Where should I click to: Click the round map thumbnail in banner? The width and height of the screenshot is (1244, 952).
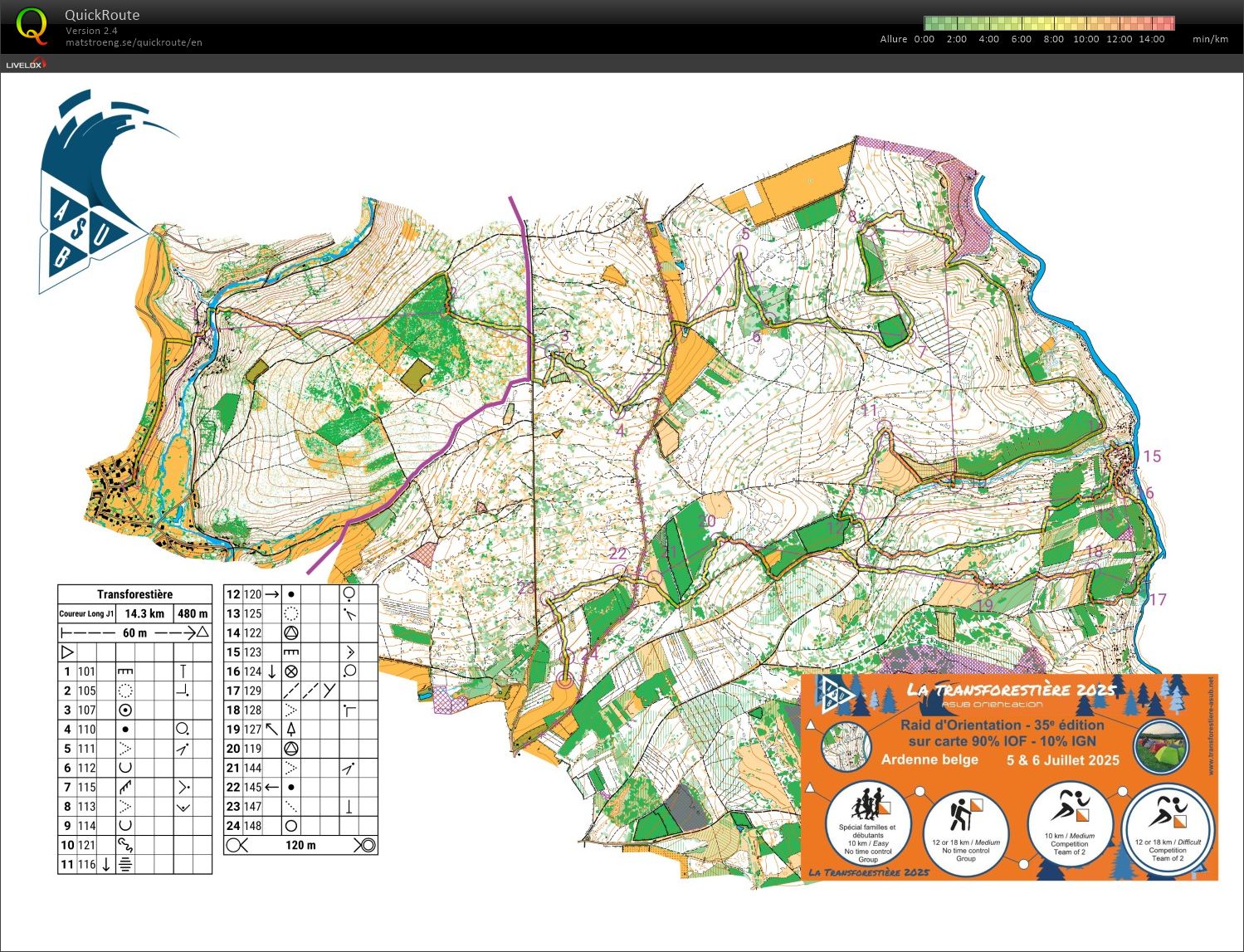click(846, 746)
